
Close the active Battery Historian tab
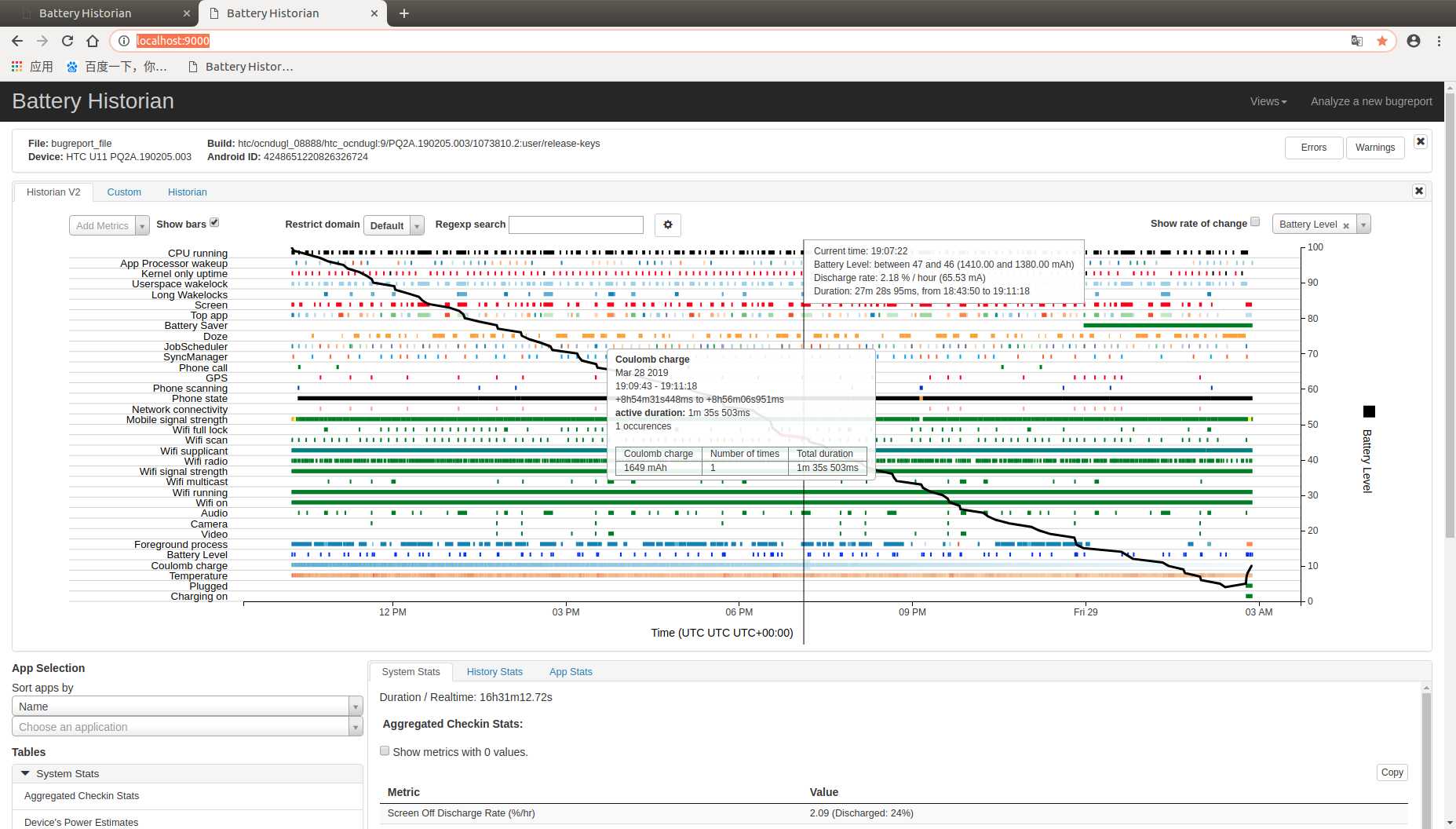(374, 13)
